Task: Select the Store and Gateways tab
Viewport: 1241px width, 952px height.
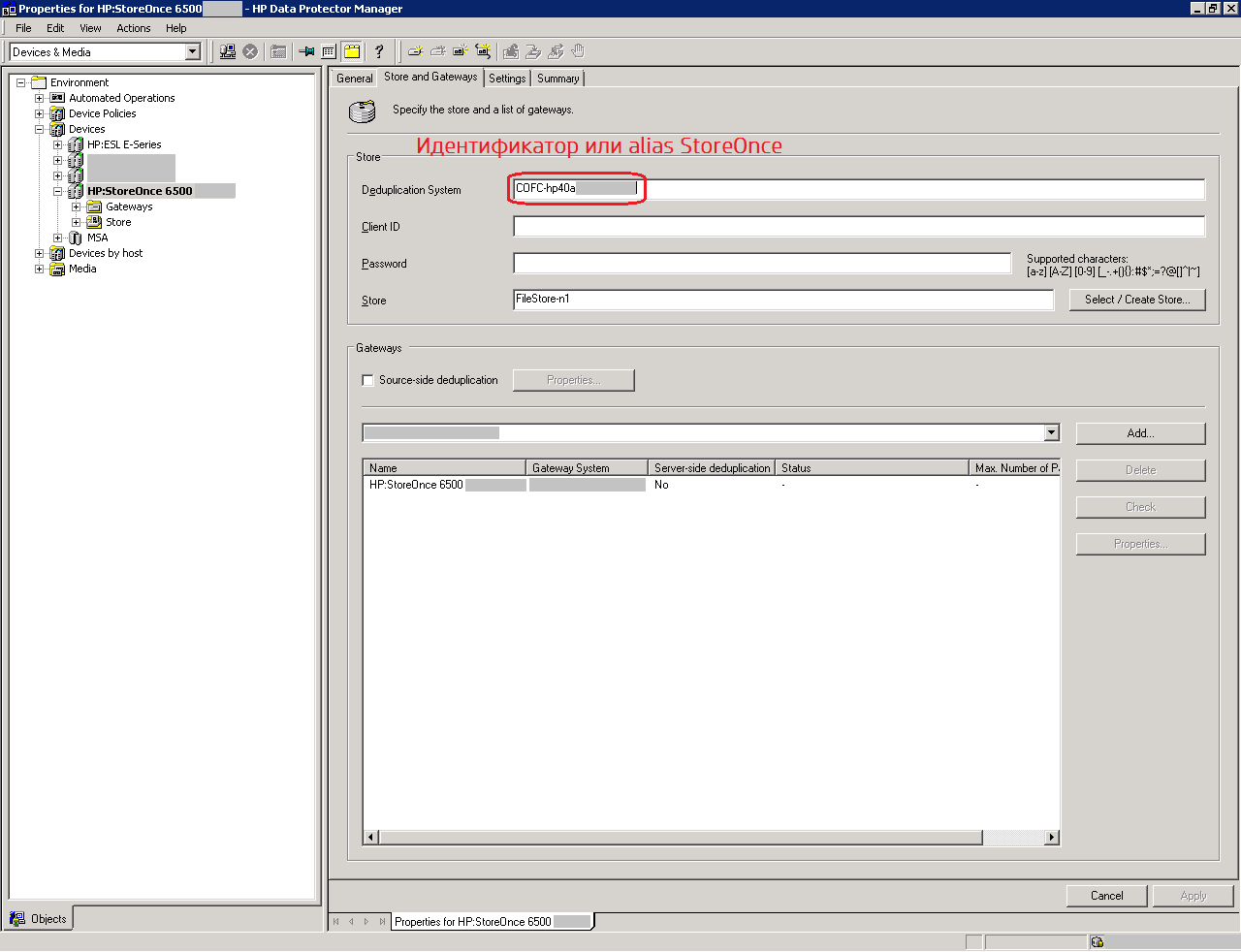Action: [x=430, y=77]
